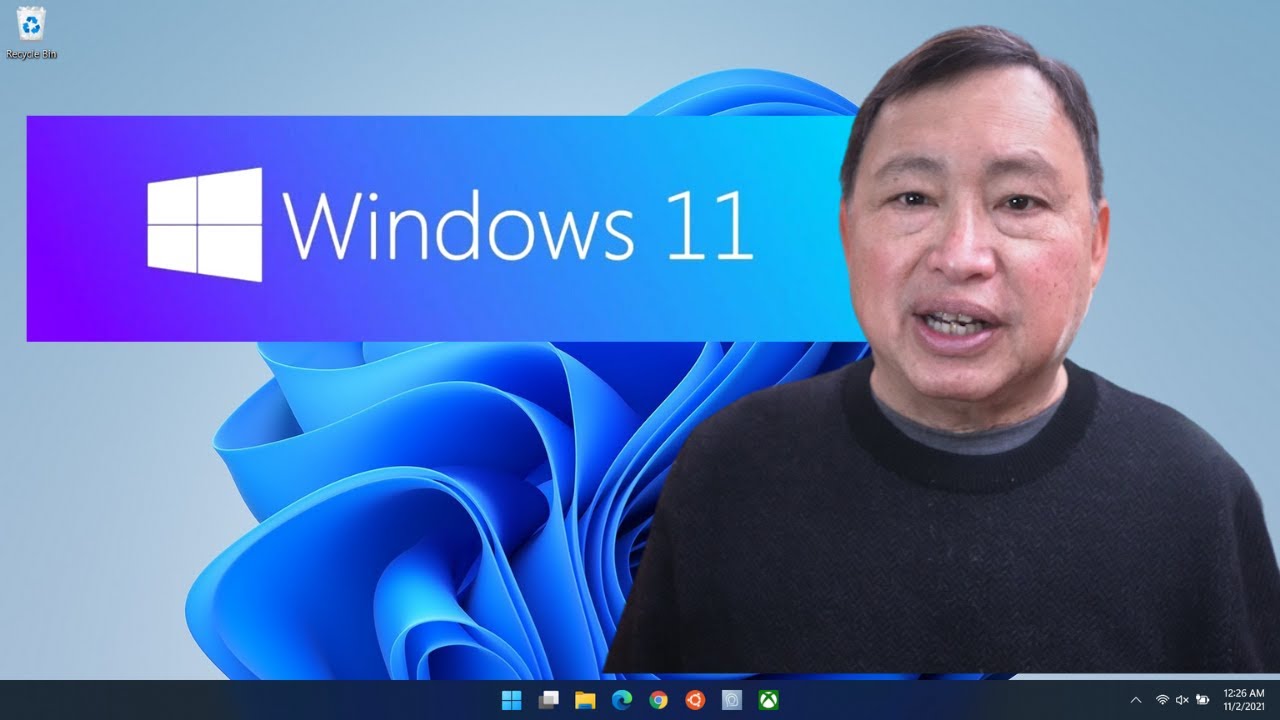Open the gray-blue app icon left of Xbox
Image resolution: width=1280 pixels, height=720 pixels.
point(732,700)
